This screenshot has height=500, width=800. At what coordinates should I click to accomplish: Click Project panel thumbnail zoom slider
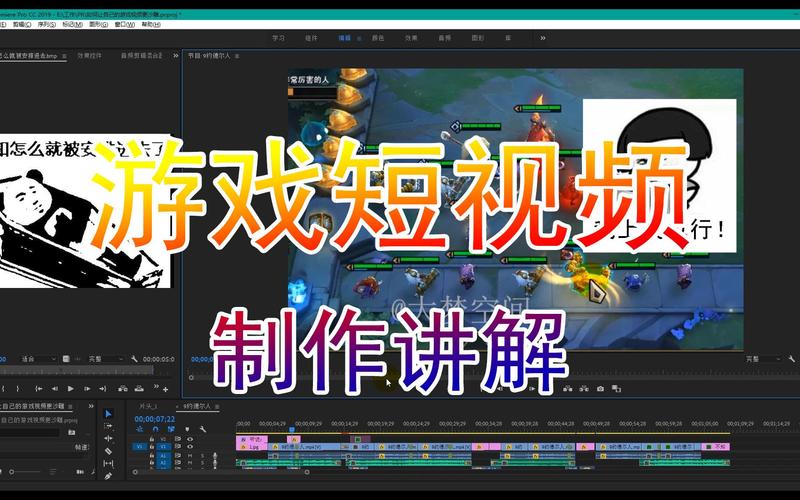tap(25, 472)
